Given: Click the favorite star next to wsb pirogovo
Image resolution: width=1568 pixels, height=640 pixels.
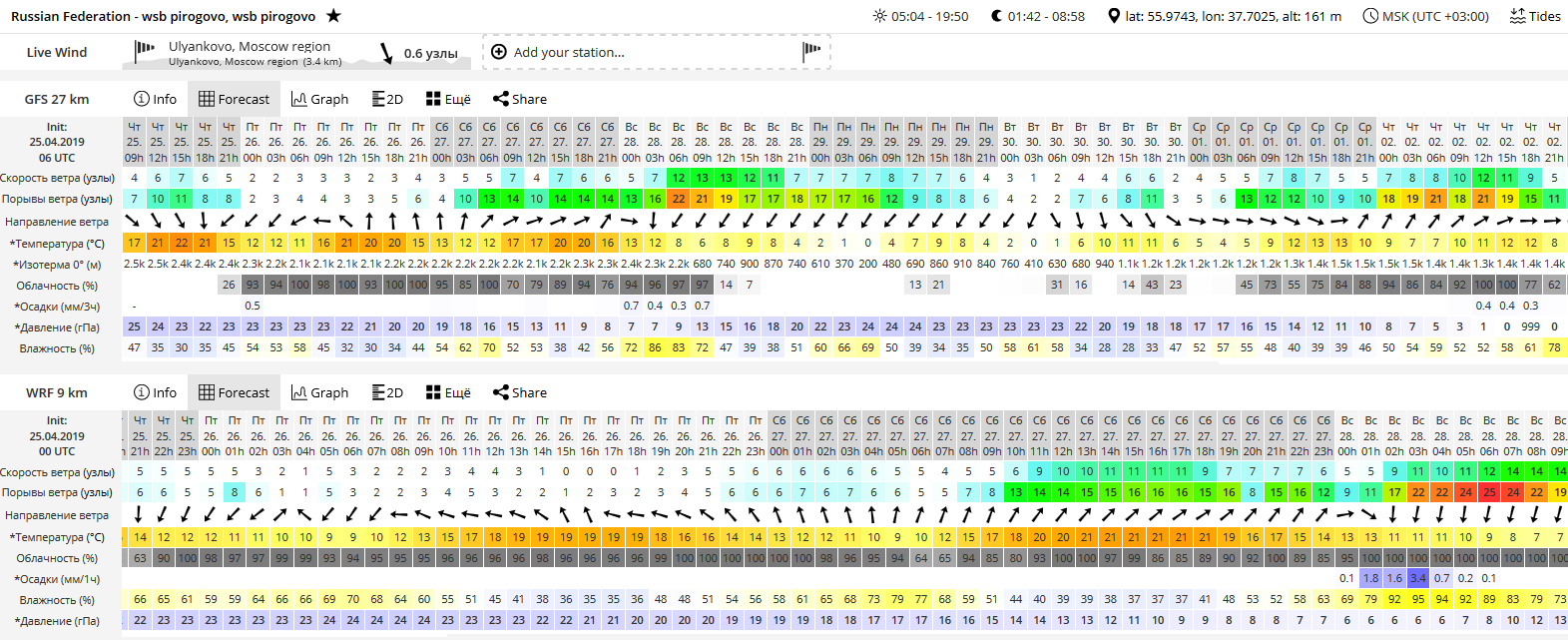Looking at the screenshot, I should [334, 16].
